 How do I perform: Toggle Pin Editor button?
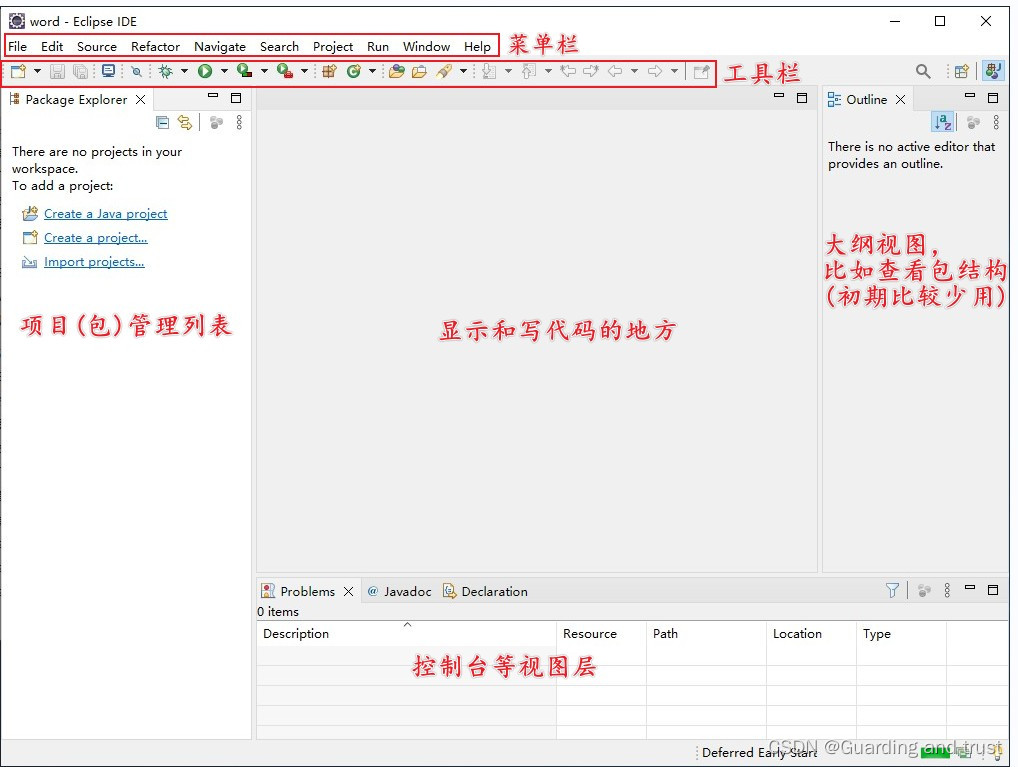(701, 71)
